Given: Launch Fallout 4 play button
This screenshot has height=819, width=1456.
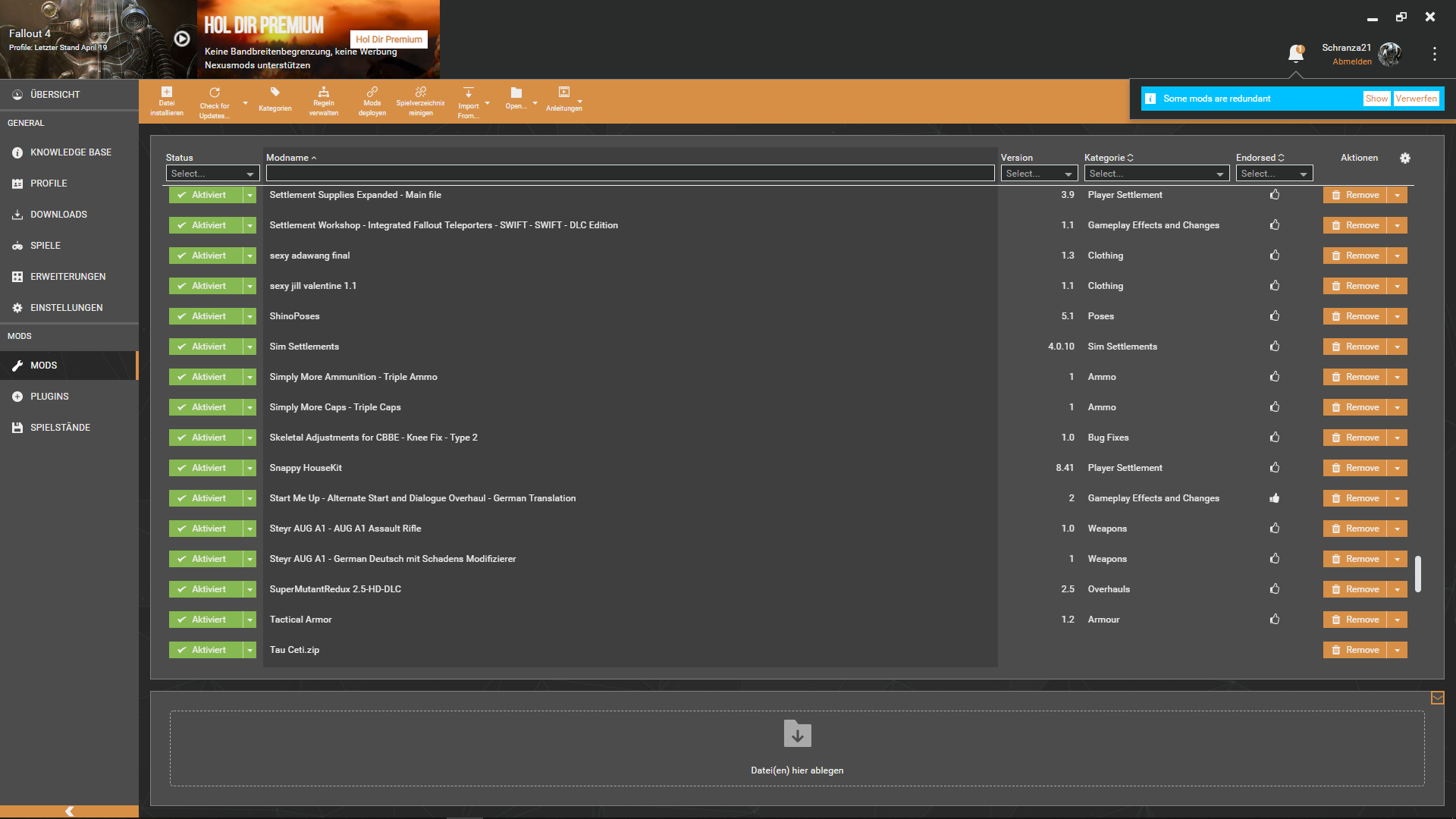Looking at the screenshot, I should (182, 38).
